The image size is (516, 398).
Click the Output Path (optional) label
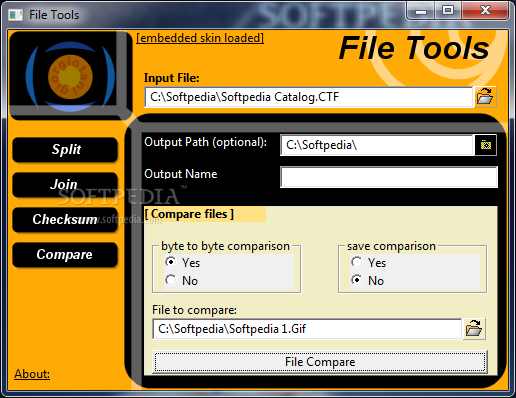(x=205, y=142)
